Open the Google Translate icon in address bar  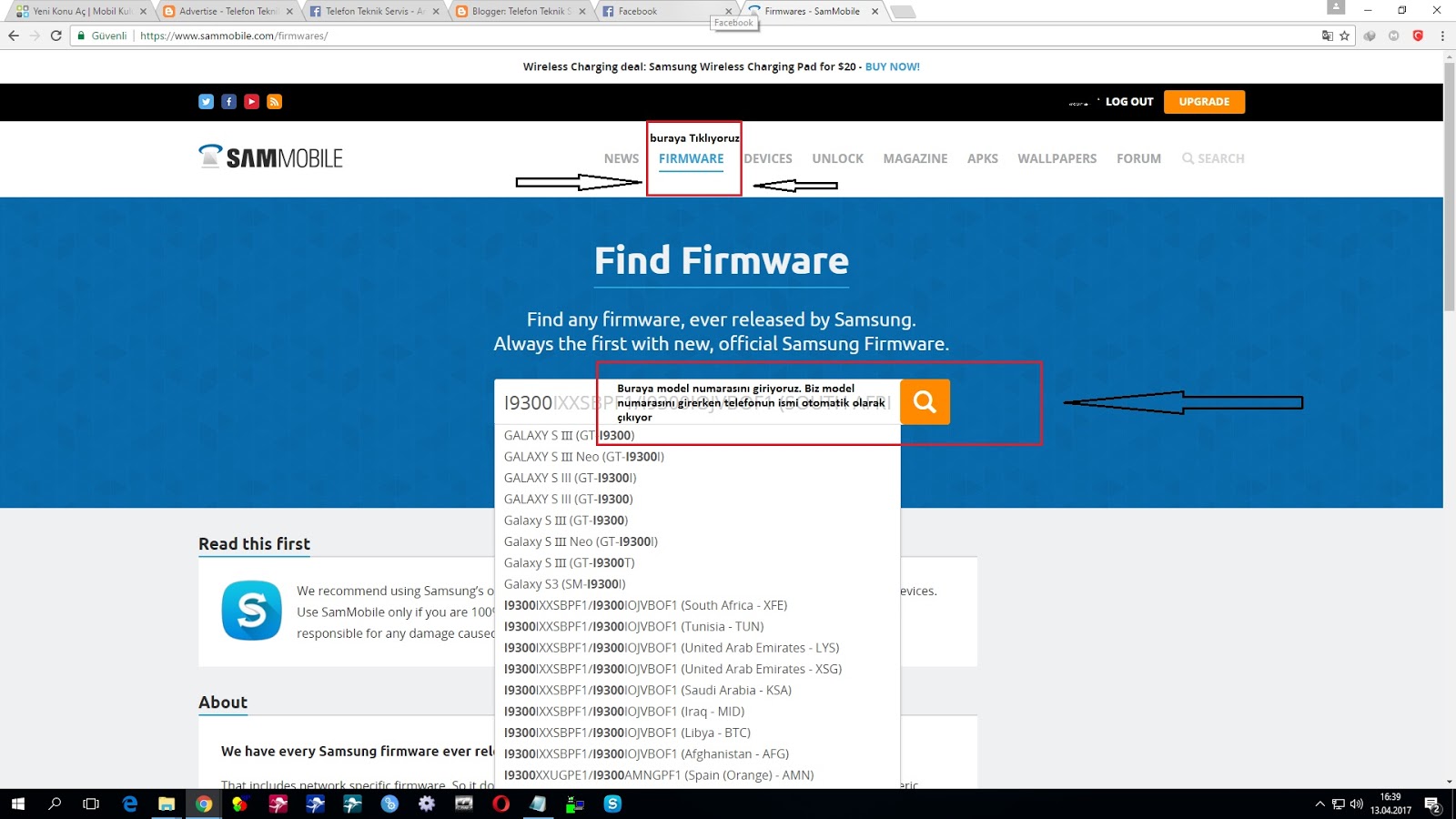pos(1327,35)
